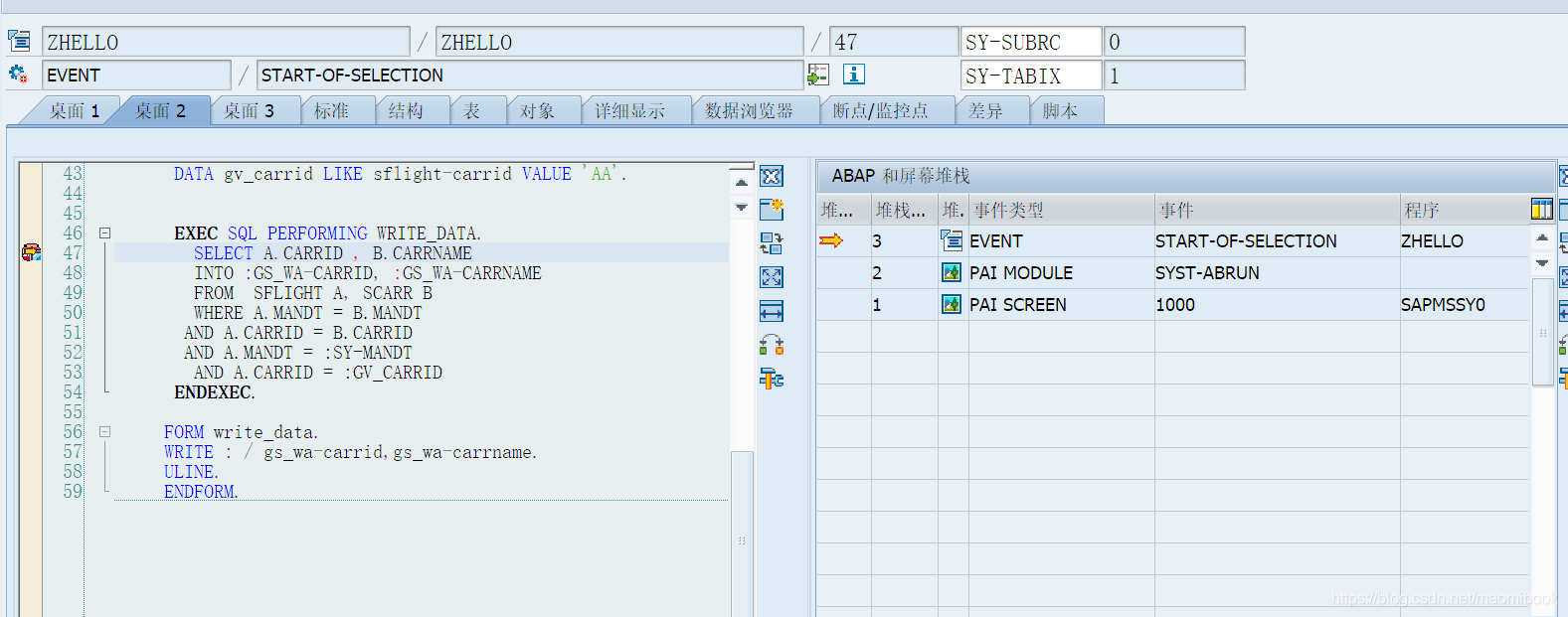Click the blue information icon in the header

point(854,75)
